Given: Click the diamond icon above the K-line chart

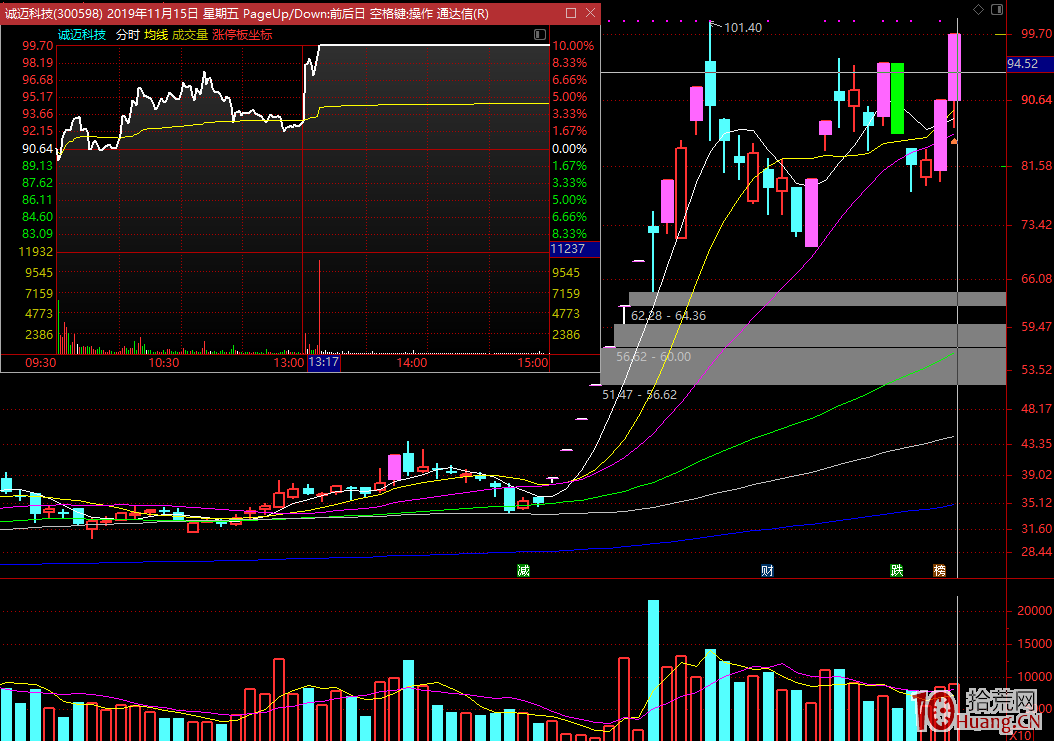Looking at the screenshot, I should (x=978, y=9).
